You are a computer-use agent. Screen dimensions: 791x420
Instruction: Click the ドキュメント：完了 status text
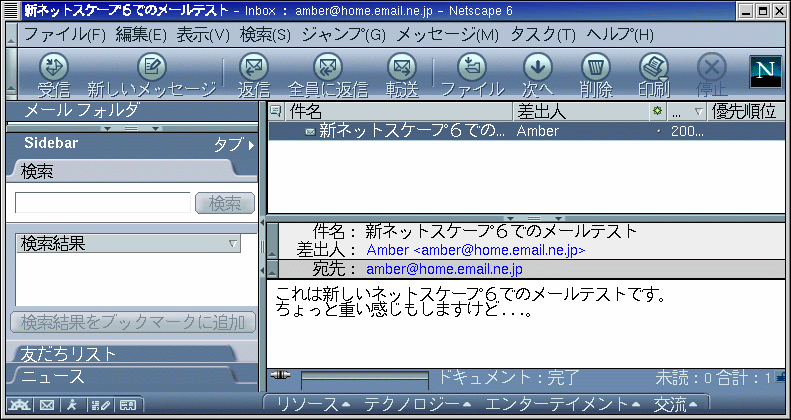tap(507, 377)
